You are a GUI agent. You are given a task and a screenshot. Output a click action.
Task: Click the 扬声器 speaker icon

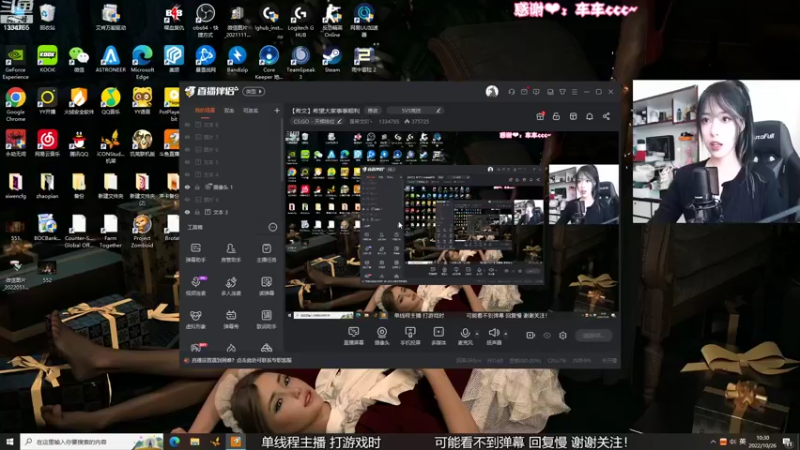coord(493,333)
